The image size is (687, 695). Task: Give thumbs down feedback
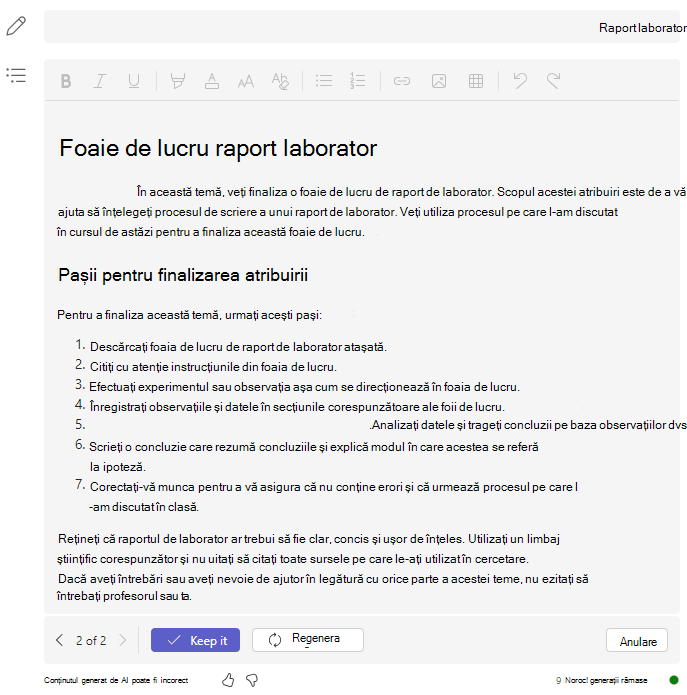[x=252, y=680]
